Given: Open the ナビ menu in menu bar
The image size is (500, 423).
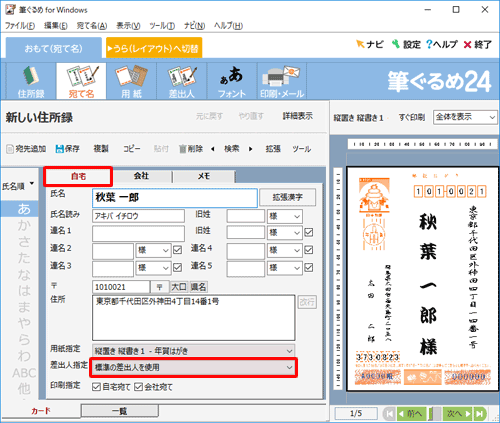Looking at the screenshot, I should [195, 26].
